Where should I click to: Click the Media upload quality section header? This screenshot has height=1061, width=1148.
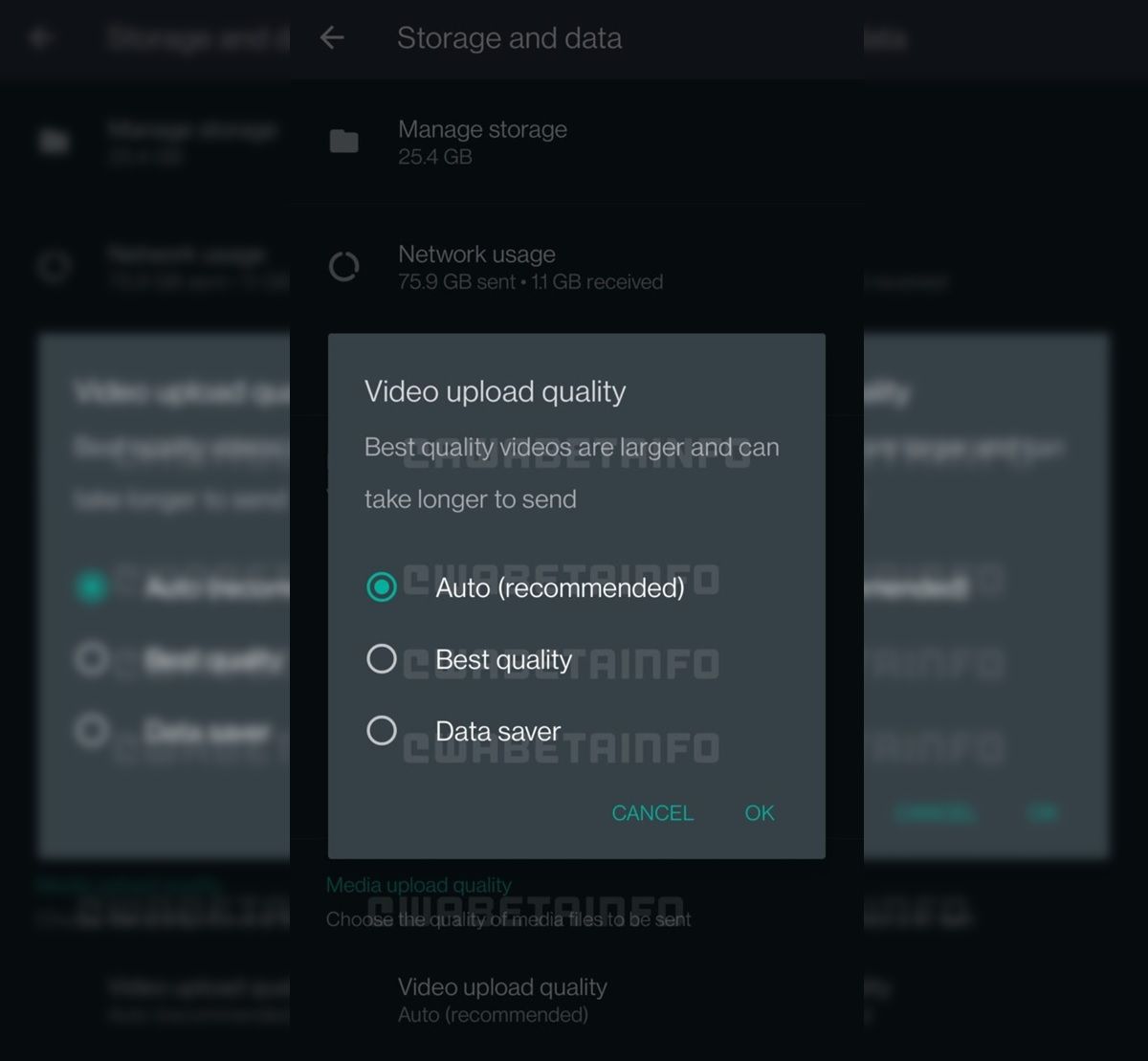pos(419,885)
